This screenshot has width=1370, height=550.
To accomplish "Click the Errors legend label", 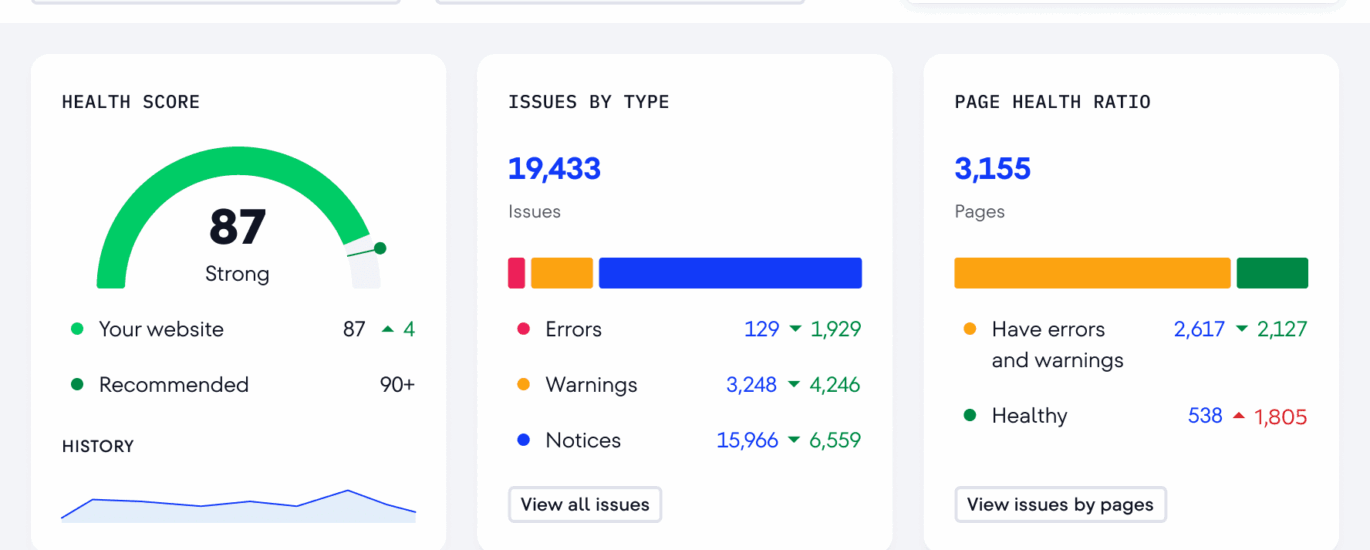I will tap(574, 329).
